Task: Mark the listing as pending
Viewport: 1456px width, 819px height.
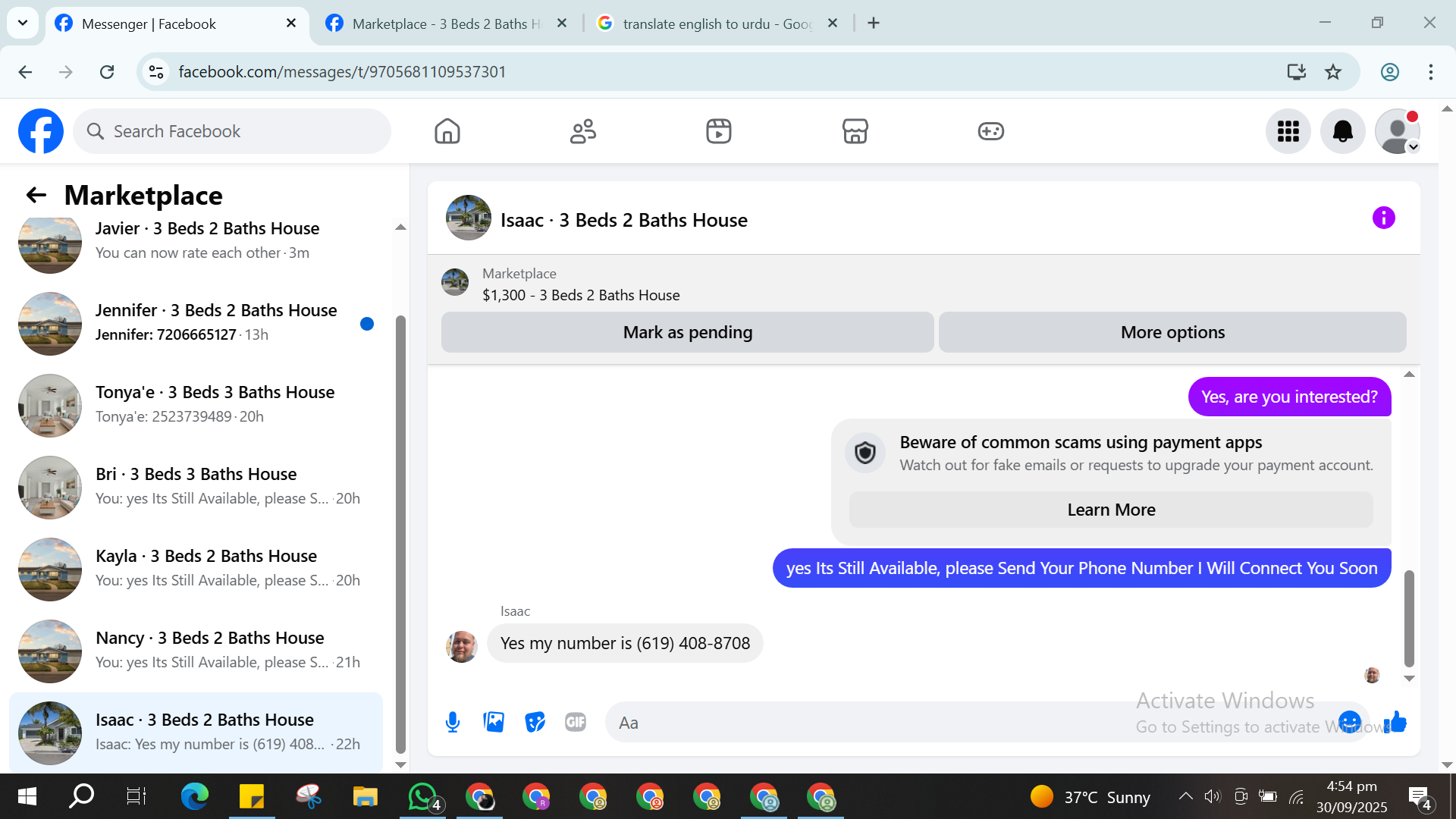Action: click(688, 332)
